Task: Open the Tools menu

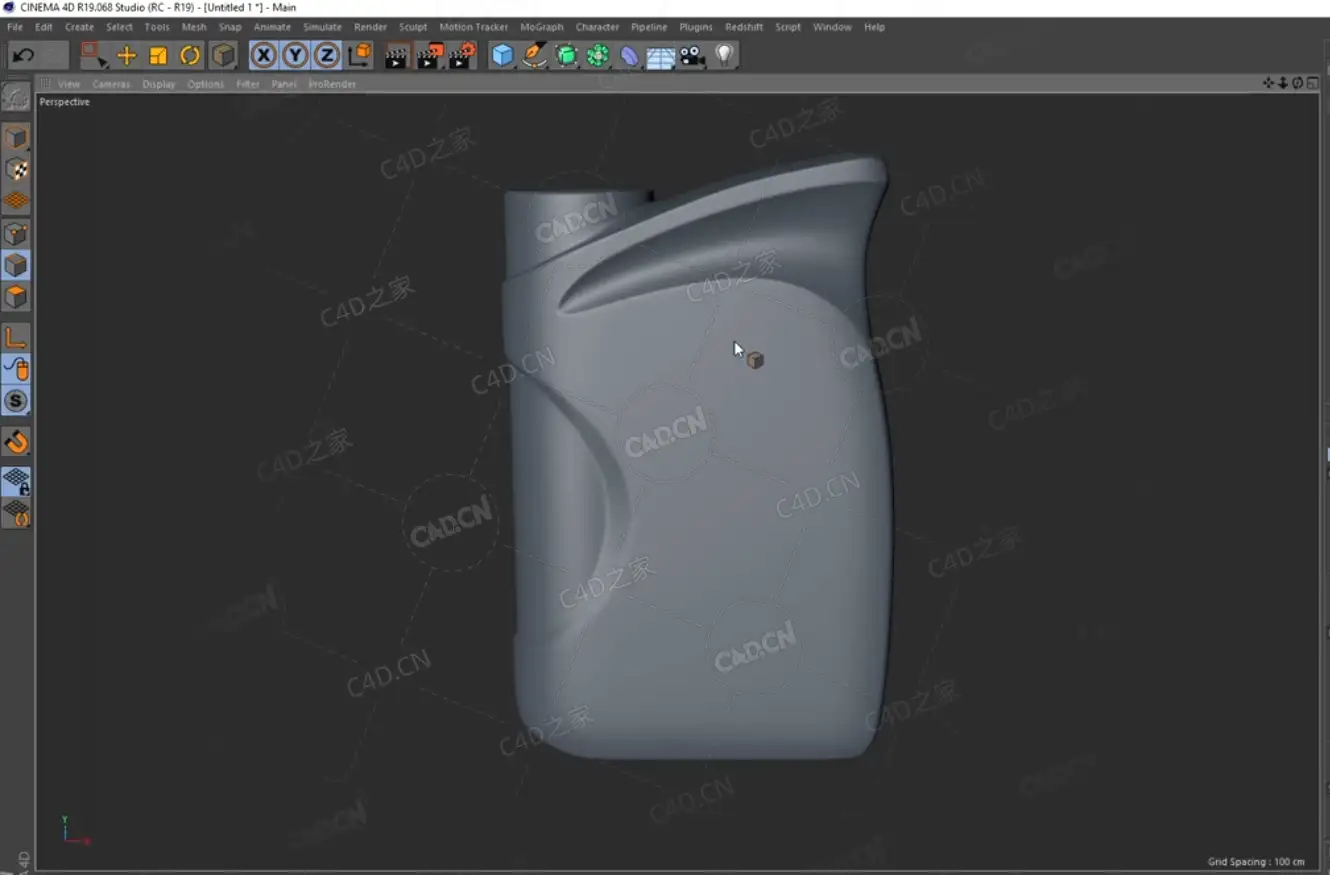Action: (157, 27)
